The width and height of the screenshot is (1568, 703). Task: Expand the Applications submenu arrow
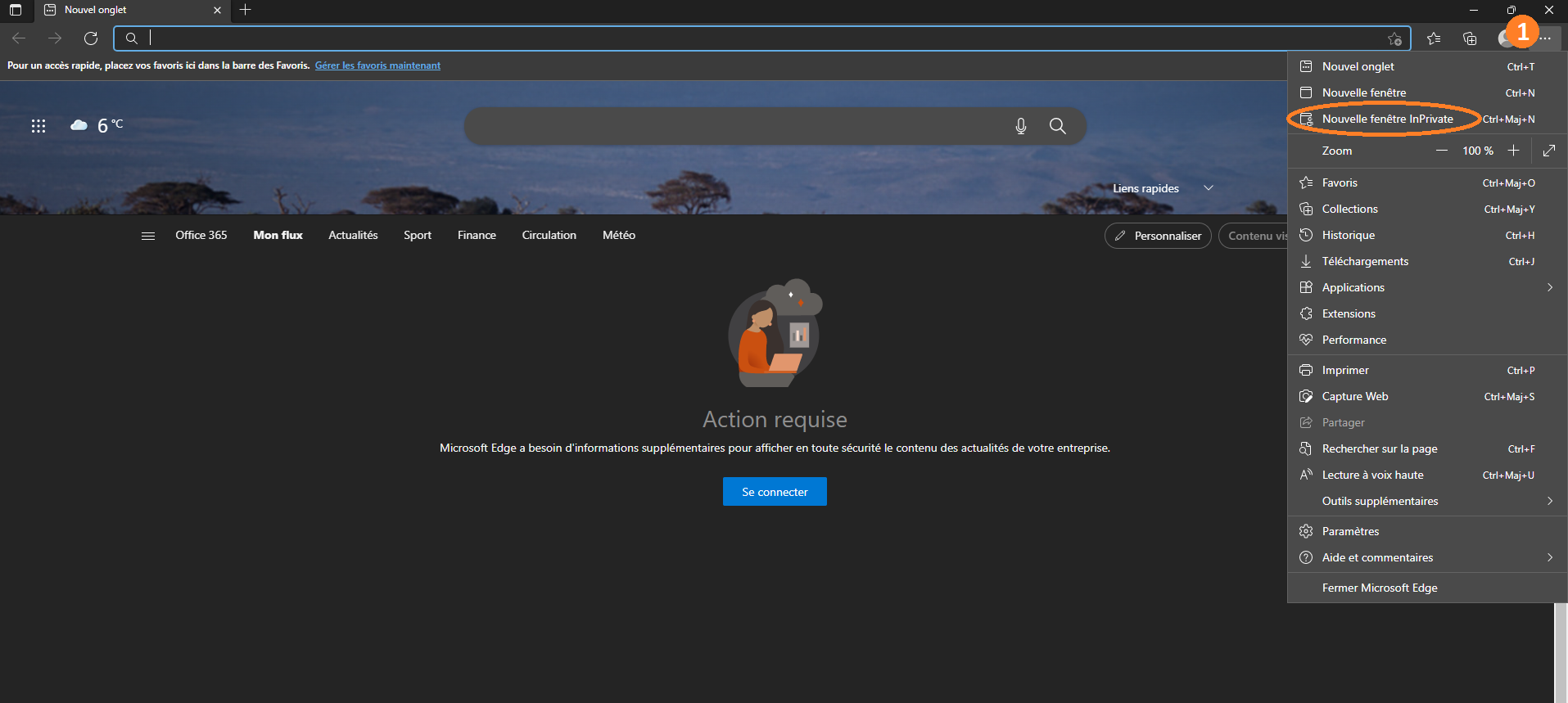pos(1550,287)
